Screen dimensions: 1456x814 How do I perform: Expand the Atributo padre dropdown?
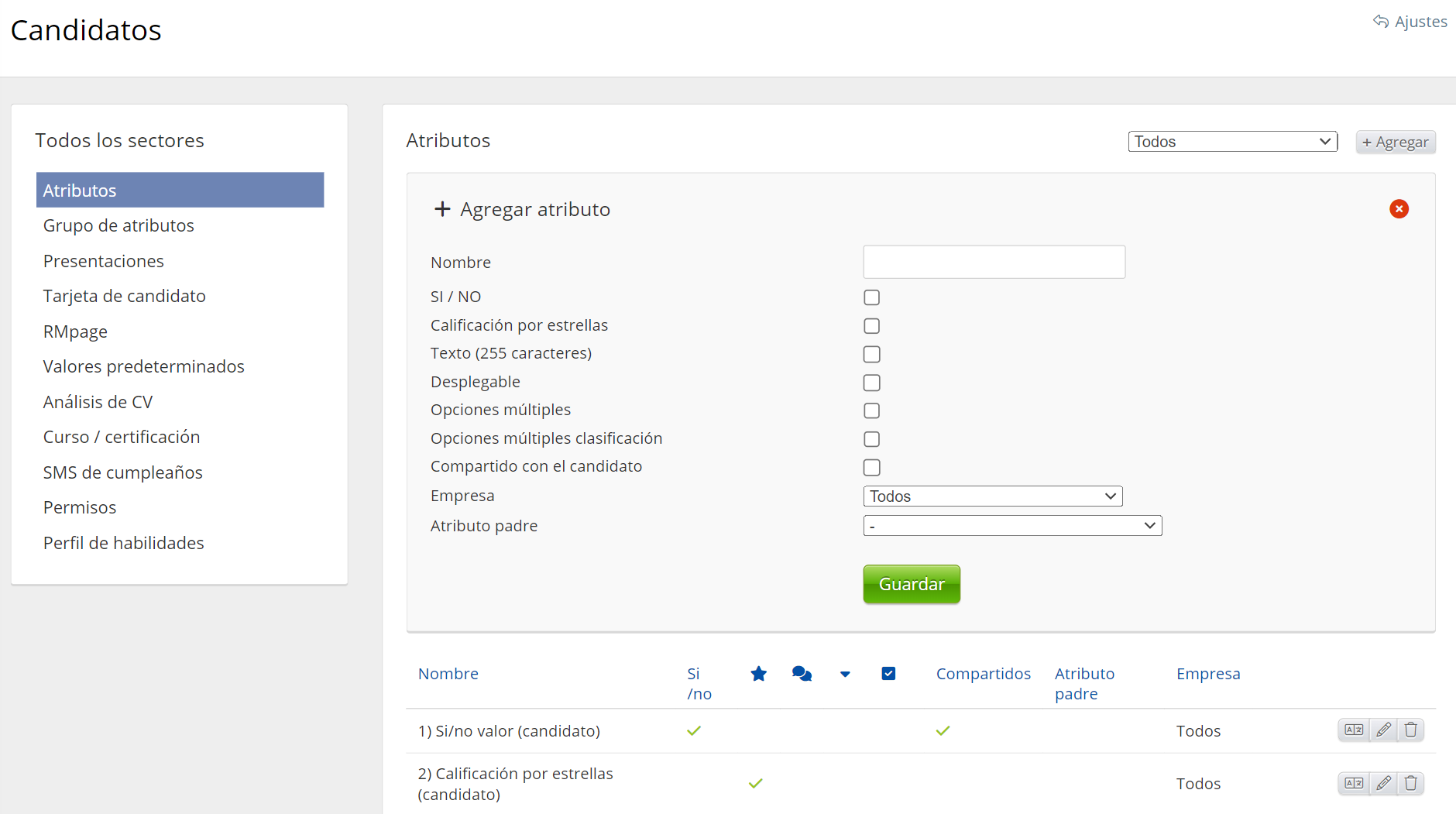[1012, 526]
